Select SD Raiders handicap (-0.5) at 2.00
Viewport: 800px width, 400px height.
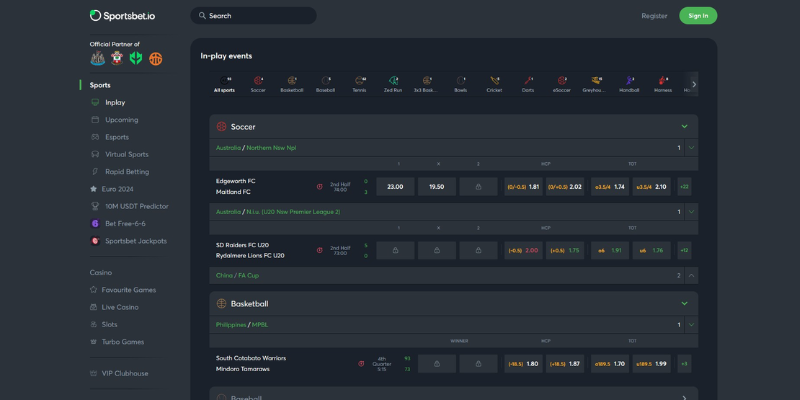coord(523,251)
